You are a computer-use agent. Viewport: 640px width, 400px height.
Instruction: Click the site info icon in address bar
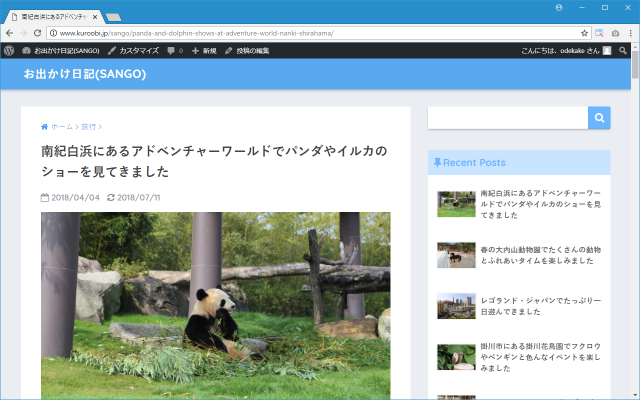point(53,33)
